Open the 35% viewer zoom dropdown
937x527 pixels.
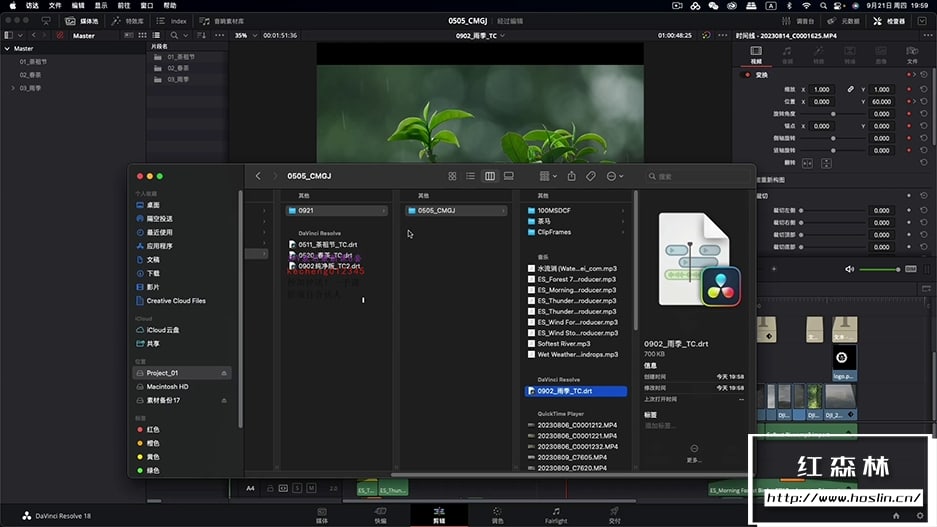(243, 35)
